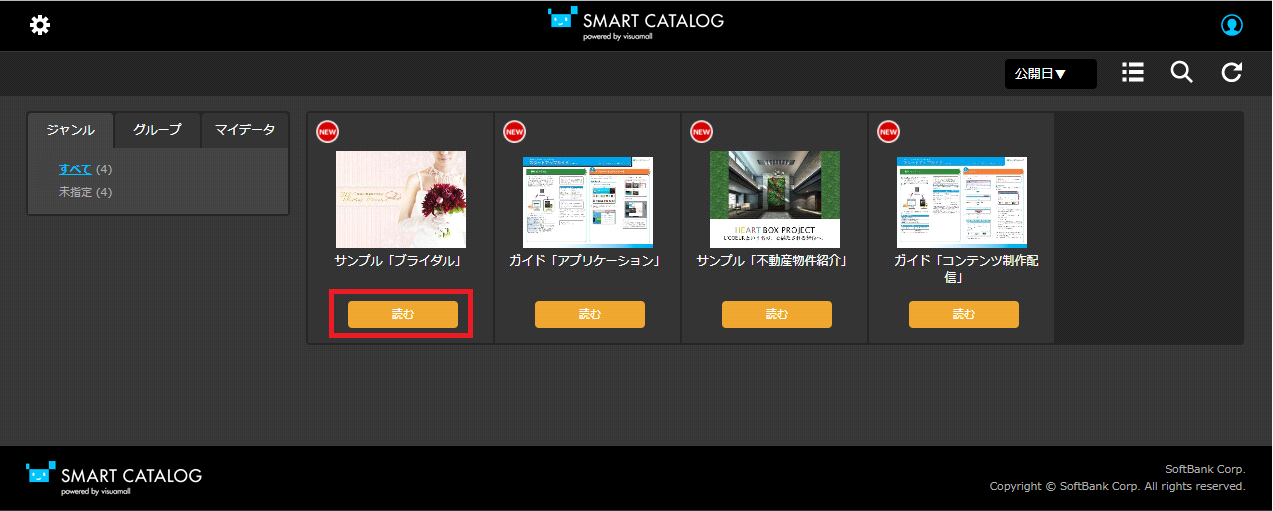Click NEW badge on ブライダル sample

coord(327,131)
